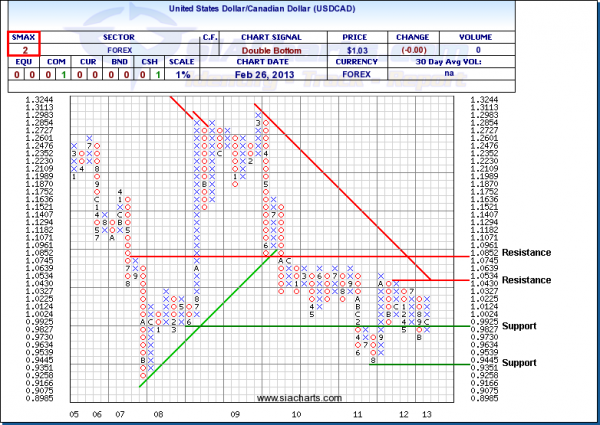Click the 05 year label on axis
Screen dimensions: 600x425
[74, 413]
